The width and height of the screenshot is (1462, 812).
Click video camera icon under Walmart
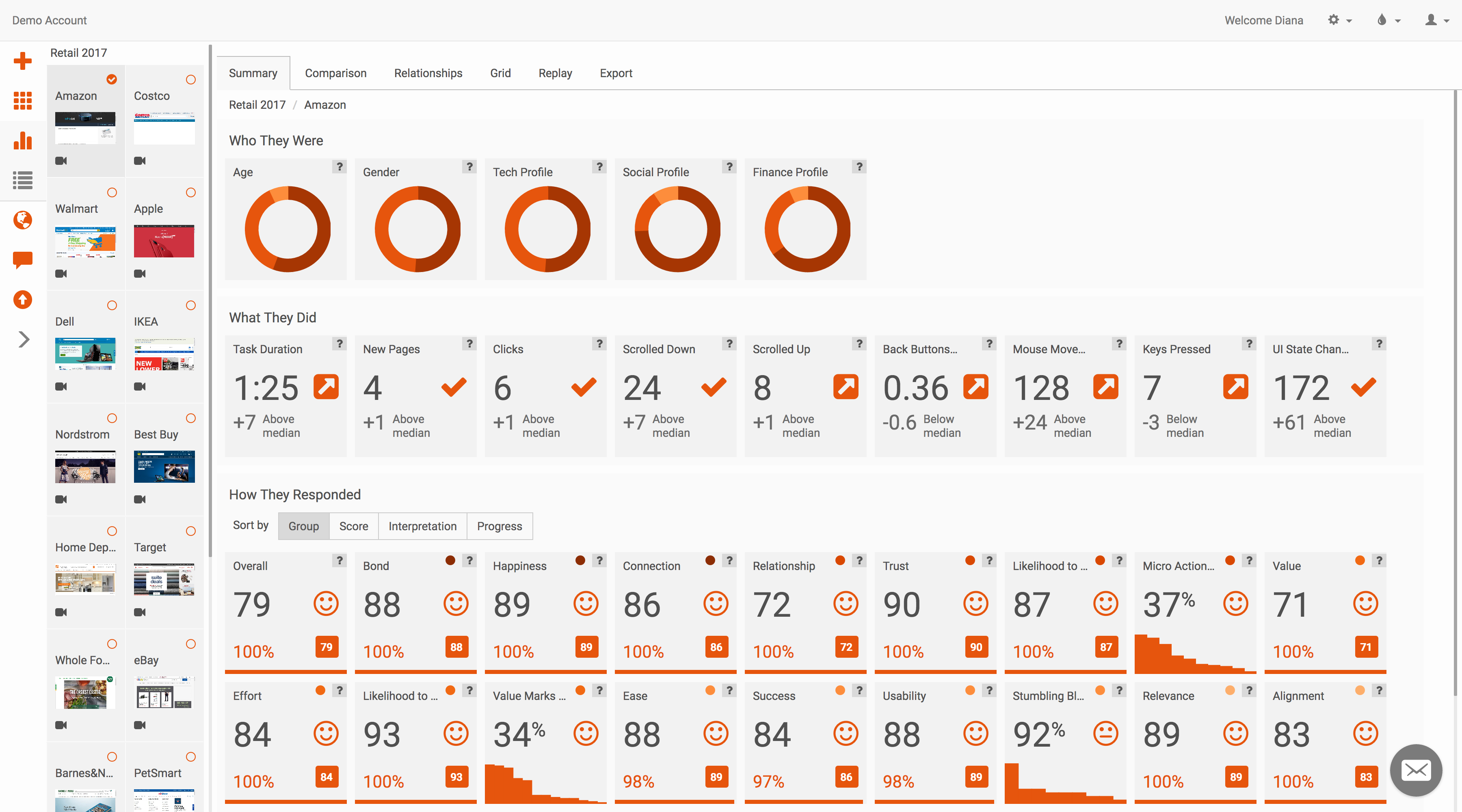61,274
